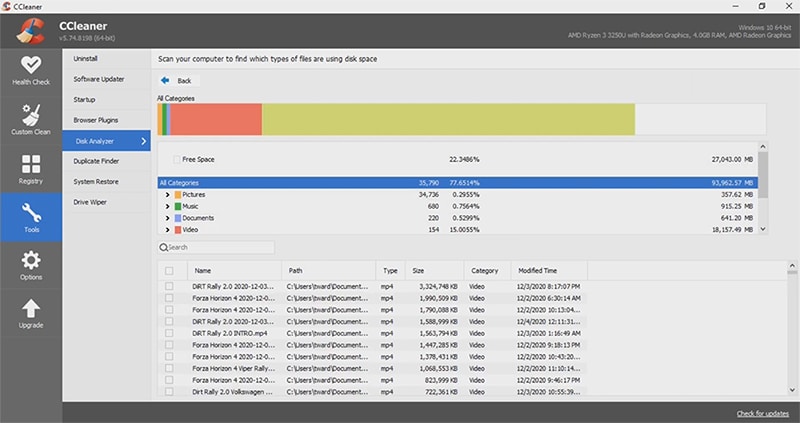Click the category list scroll-down arrow
Image resolution: width=800 pixels, height=423 pixels.
[x=763, y=230]
